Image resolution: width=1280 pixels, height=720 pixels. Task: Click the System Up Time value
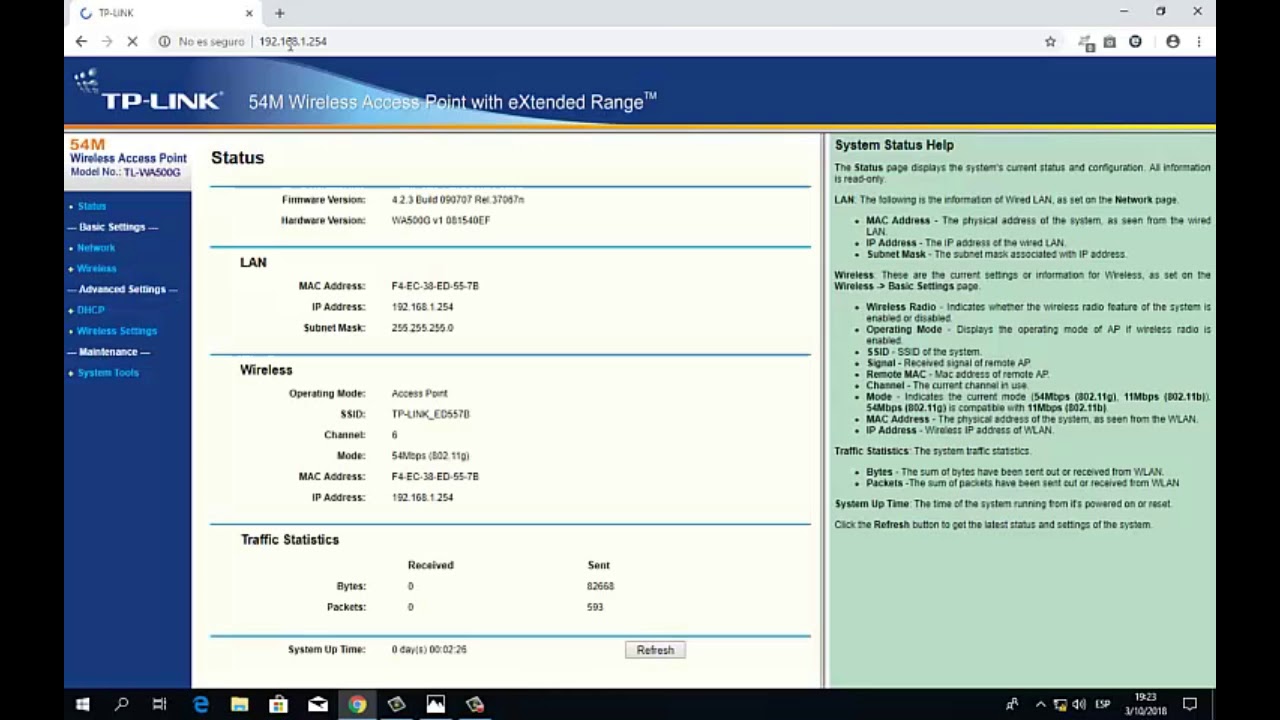(x=429, y=650)
